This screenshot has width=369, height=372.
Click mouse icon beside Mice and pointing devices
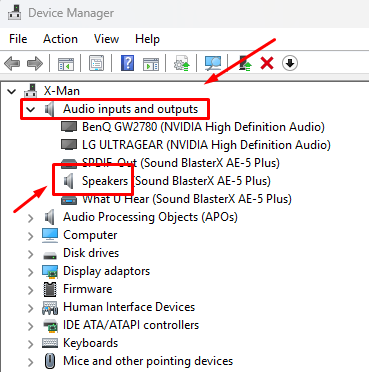tap(50, 361)
